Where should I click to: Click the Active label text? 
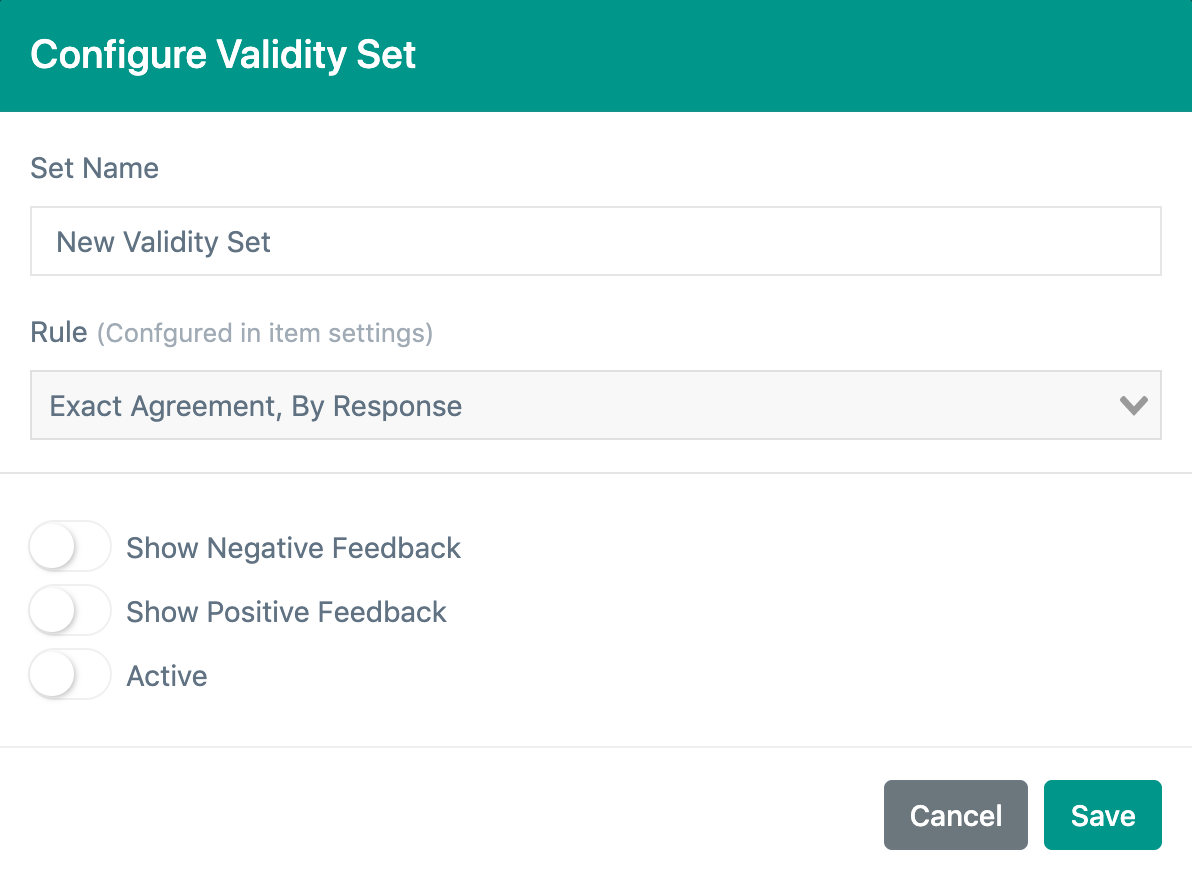click(166, 675)
